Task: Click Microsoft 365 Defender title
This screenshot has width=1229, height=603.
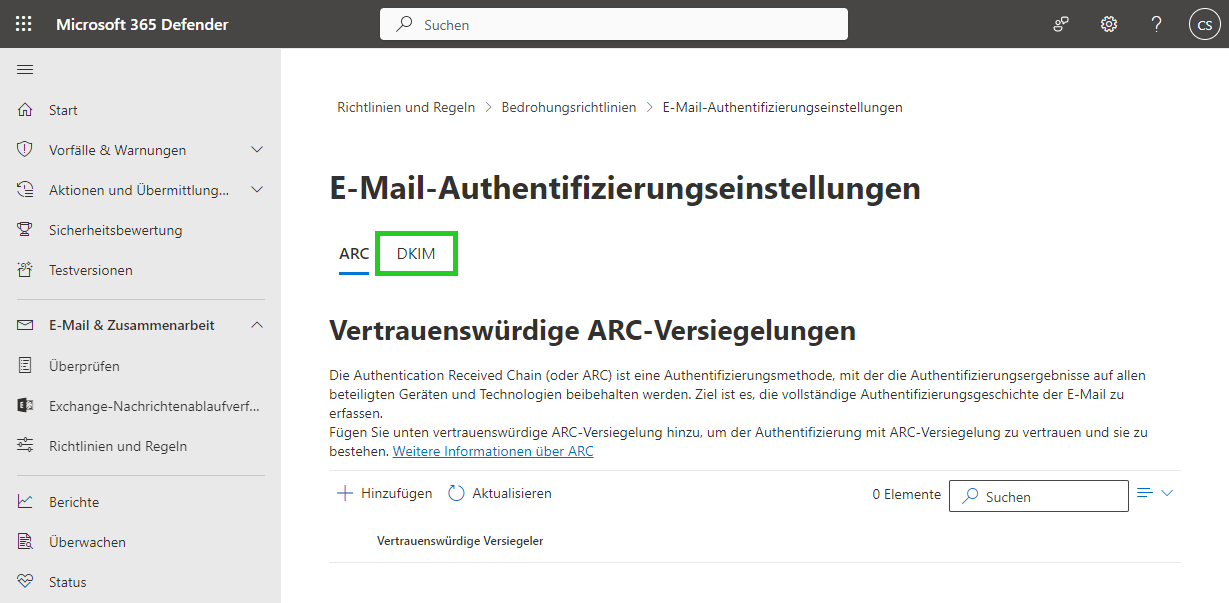Action: 142,24
